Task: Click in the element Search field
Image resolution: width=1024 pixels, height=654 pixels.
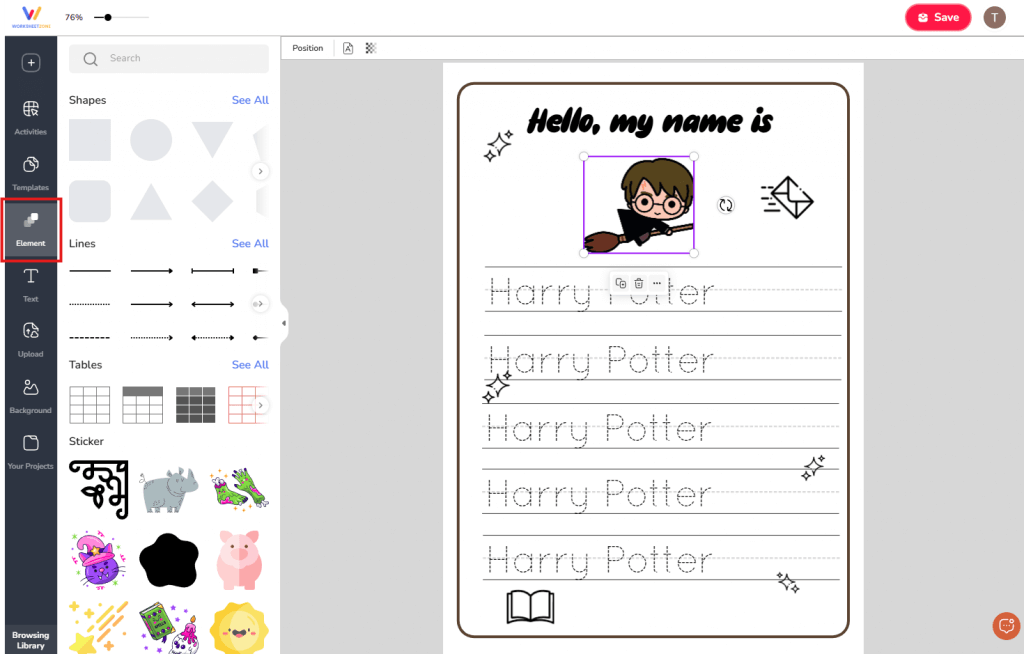Action: [x=168, y=58]
